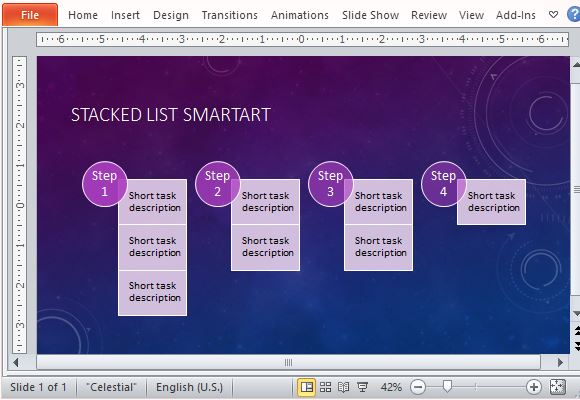
Task: Click the vertical scrollbar thumb
Action: [x=576, y=189]
